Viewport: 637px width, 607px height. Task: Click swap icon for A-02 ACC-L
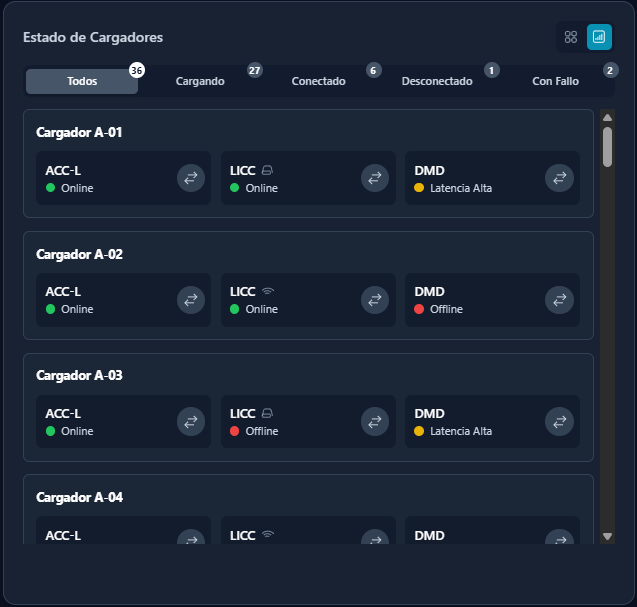pos(191,300)
